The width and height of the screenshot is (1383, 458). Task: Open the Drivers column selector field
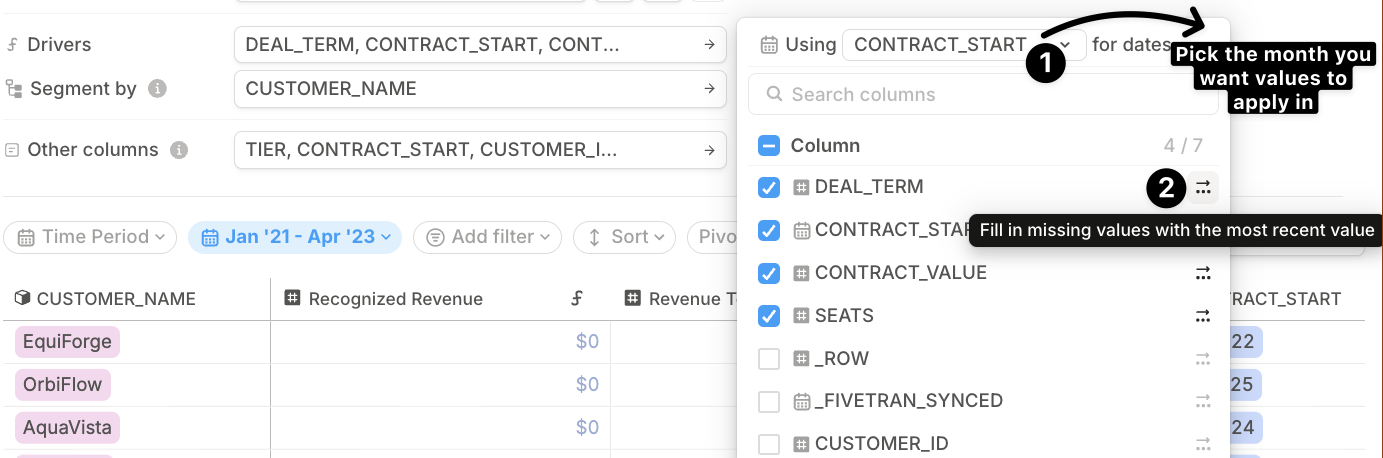pos(479,45)
